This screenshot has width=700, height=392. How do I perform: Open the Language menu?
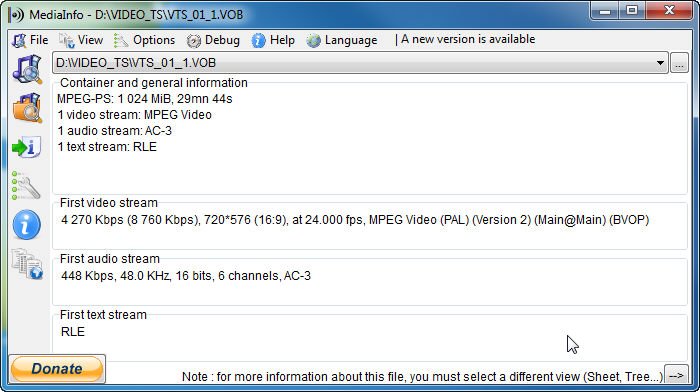[x=342, y=40]
